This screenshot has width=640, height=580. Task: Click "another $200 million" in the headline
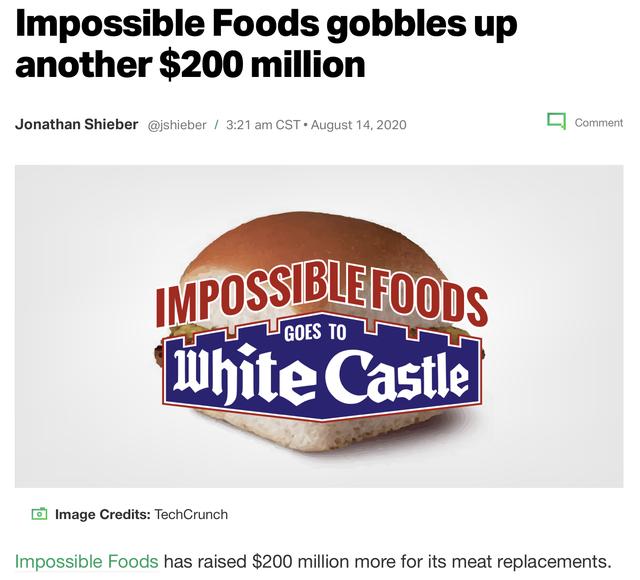[190, 66]
